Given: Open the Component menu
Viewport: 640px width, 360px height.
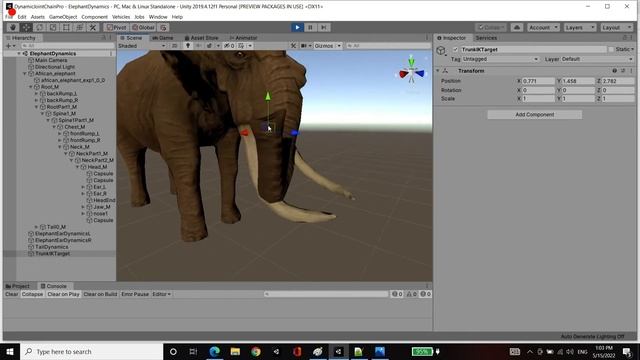Looking at the screenshot, I should (94, 17).
